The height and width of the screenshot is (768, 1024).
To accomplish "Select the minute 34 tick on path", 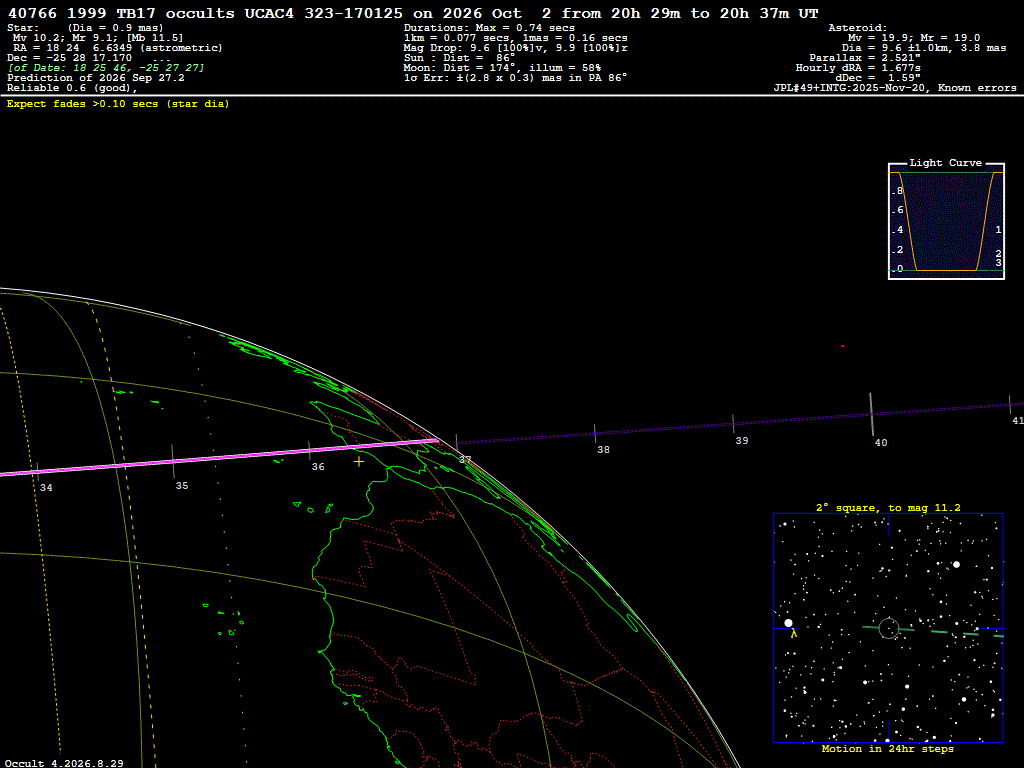I will [x=38, y=472].
